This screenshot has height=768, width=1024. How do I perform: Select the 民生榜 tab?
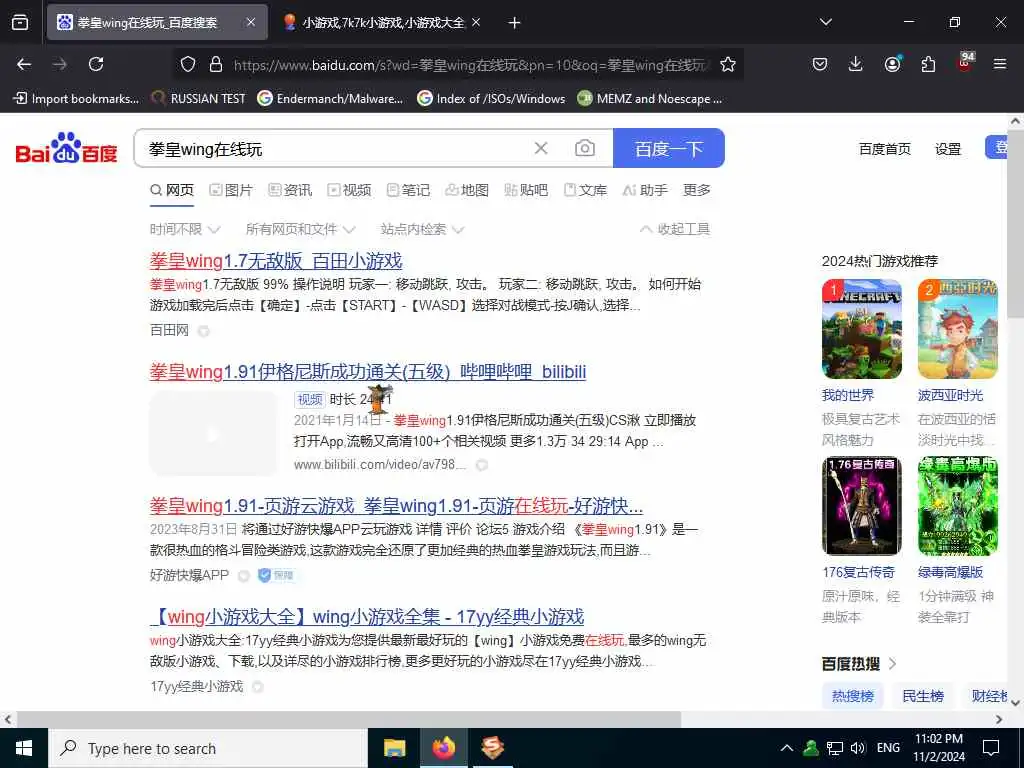(923, 696)
